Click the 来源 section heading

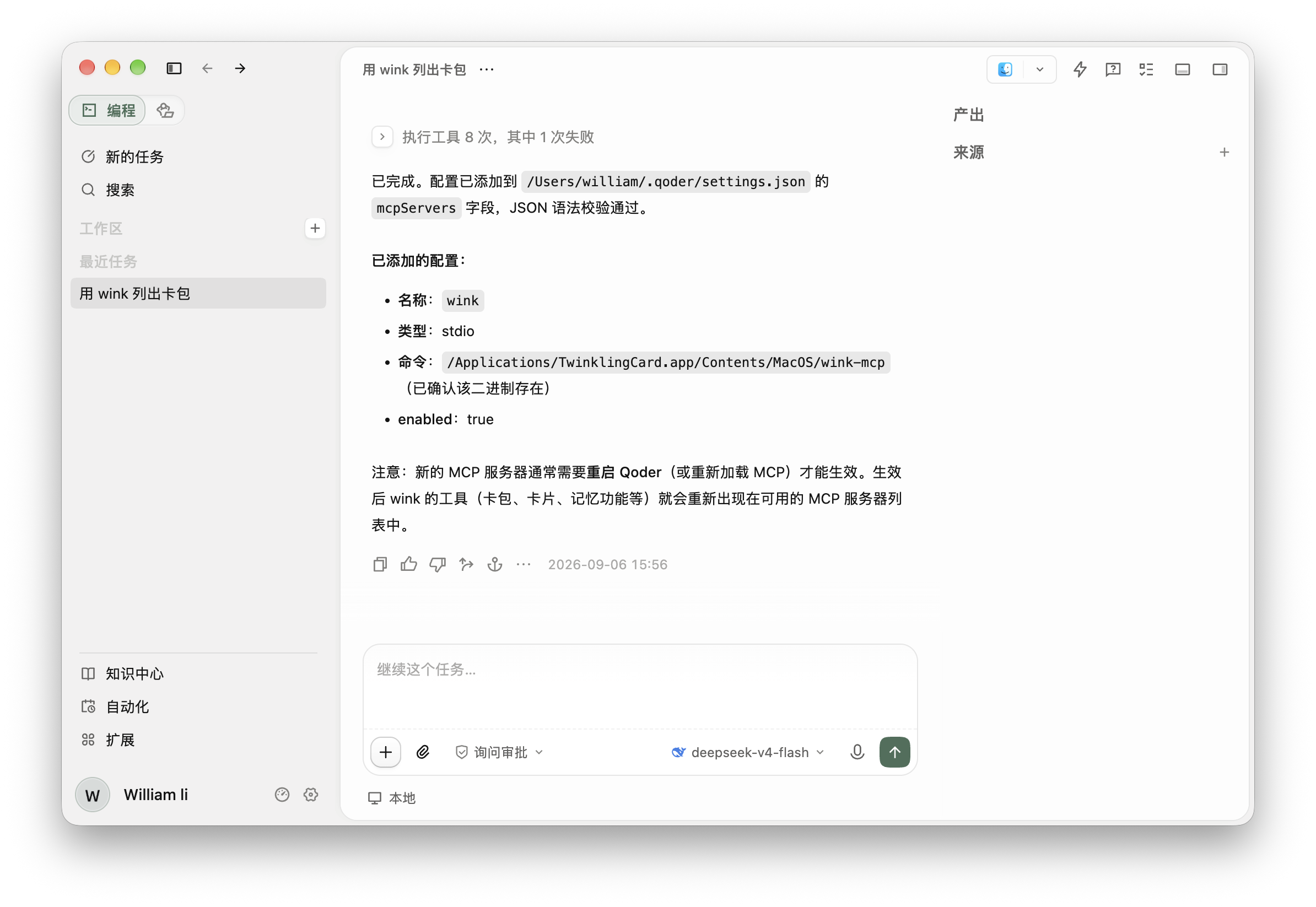point(969,152)
